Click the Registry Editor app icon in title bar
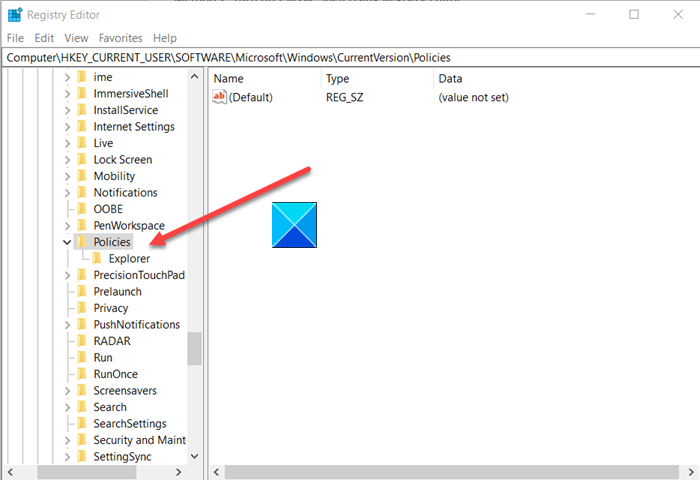Viewport: 700px width, 480px height. point(15,15)
